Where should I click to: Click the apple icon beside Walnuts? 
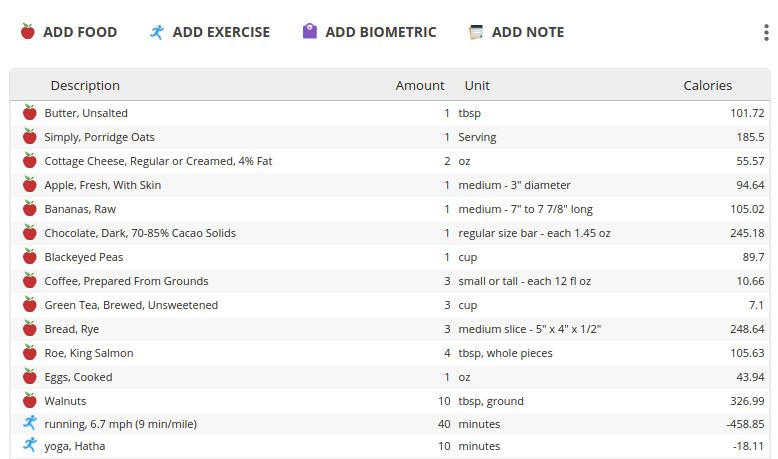click(29, 401)
